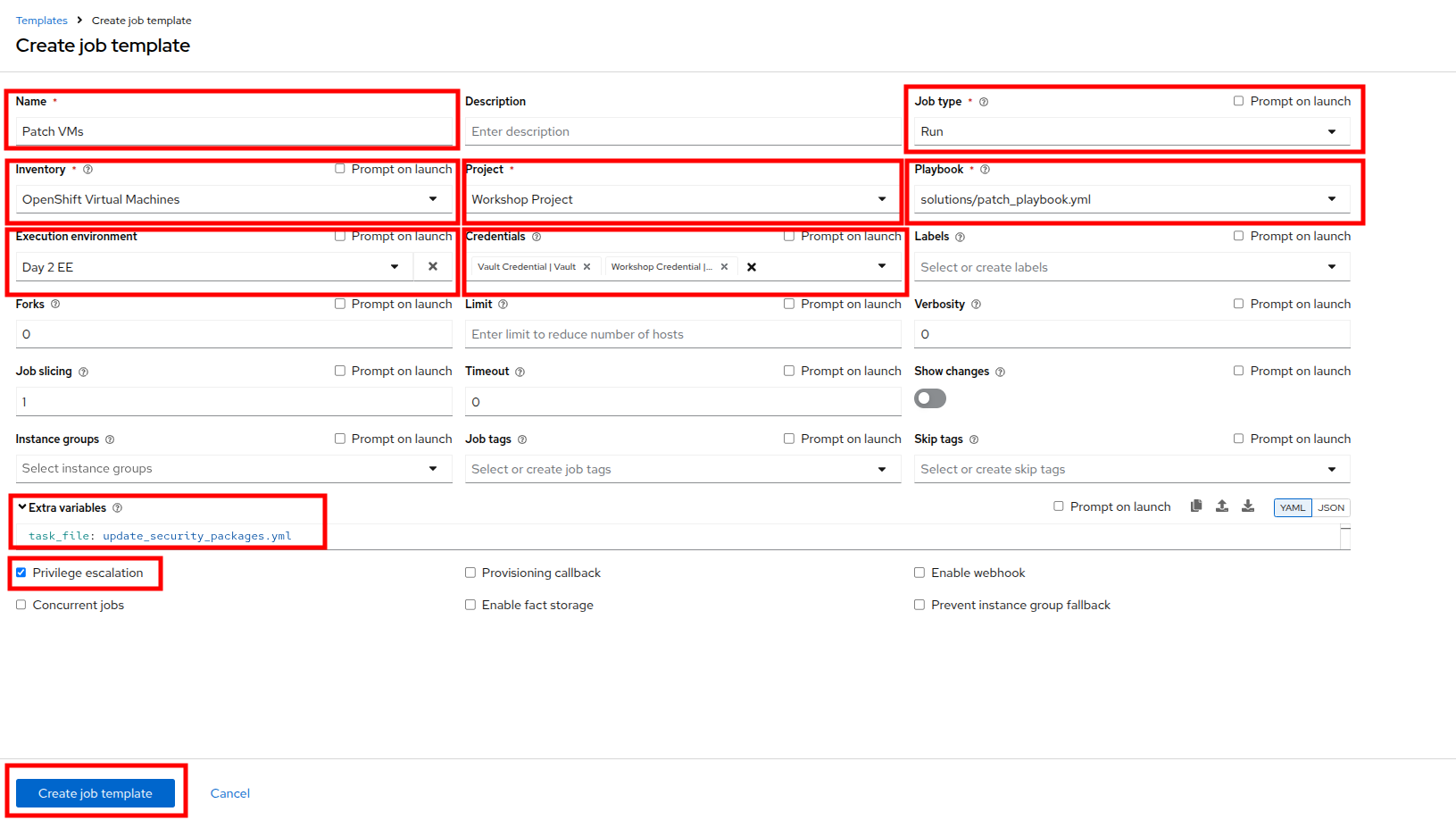Enable the Concurrent jobs checkbox
Image resolution: width=1456 pixels, height=820 pixels.
pyautogui.click(x=21, y=605)
